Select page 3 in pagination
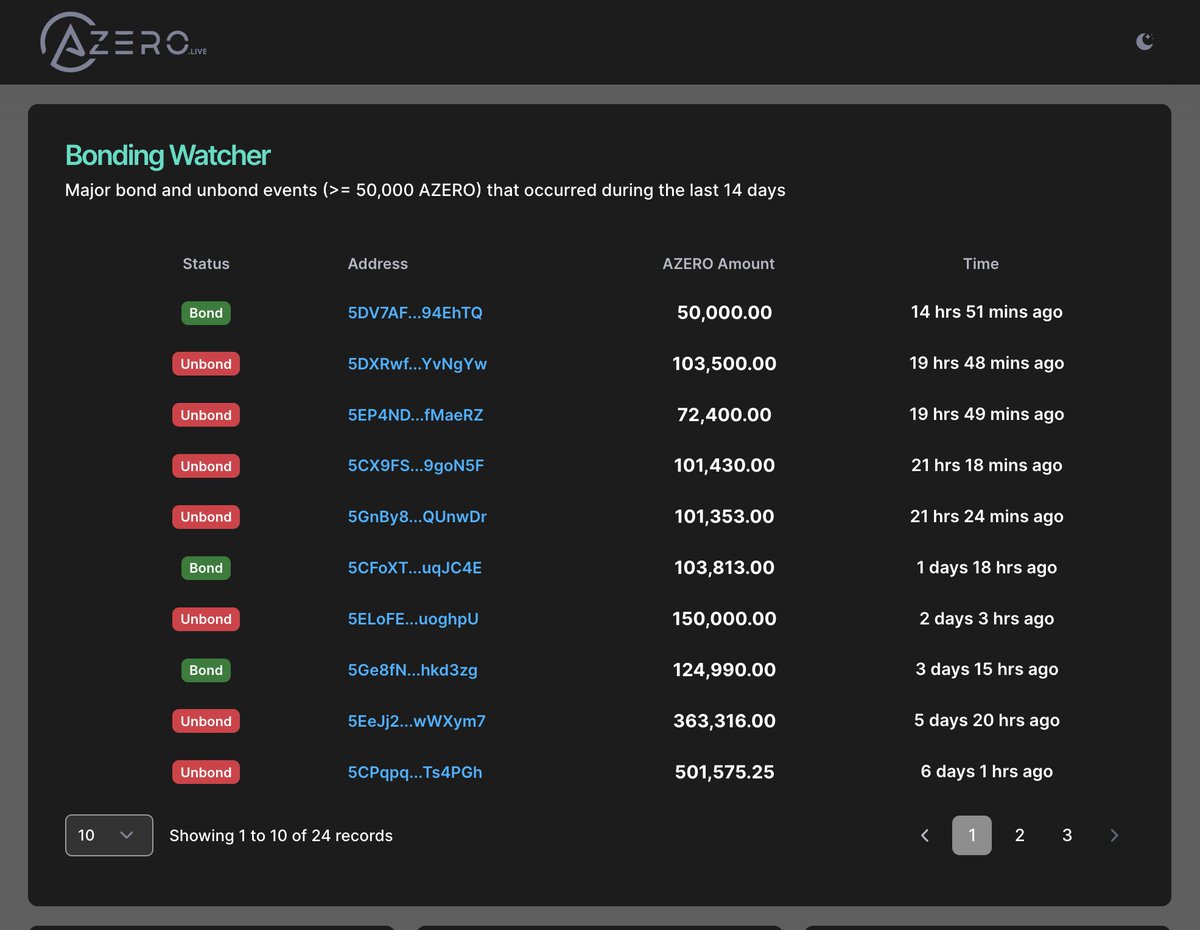The height and width of the screenshot is (930, 1200). click(x=1067, y=835)
